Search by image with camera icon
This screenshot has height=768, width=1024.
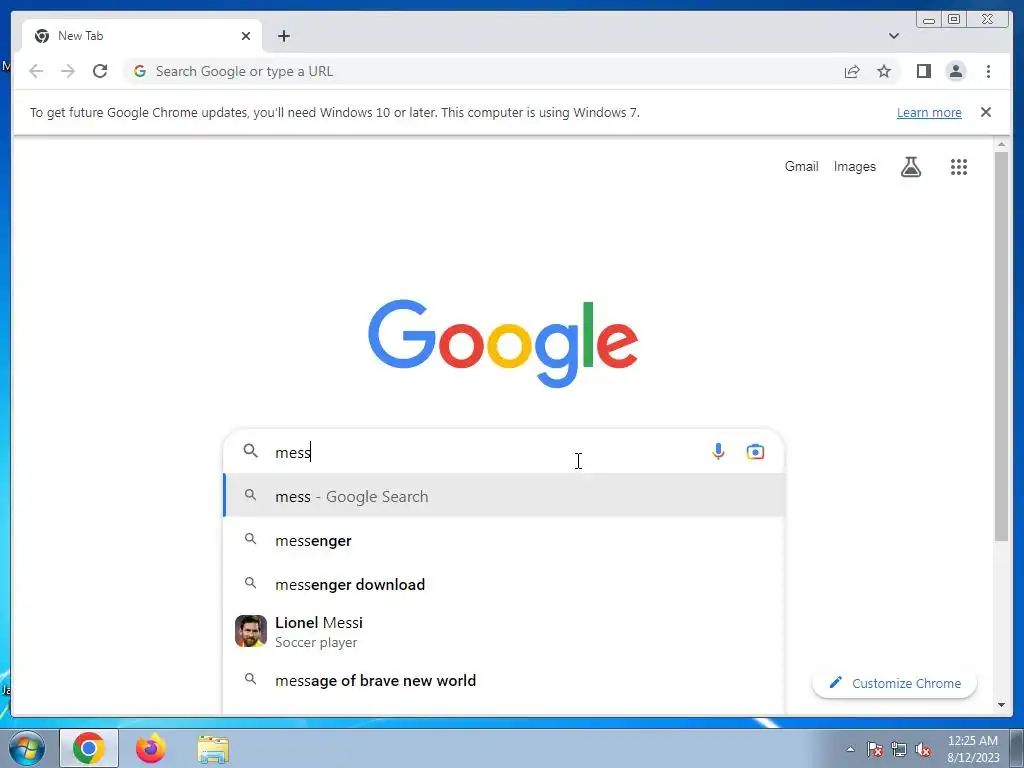pyautogui.click(x=755, y=452)
